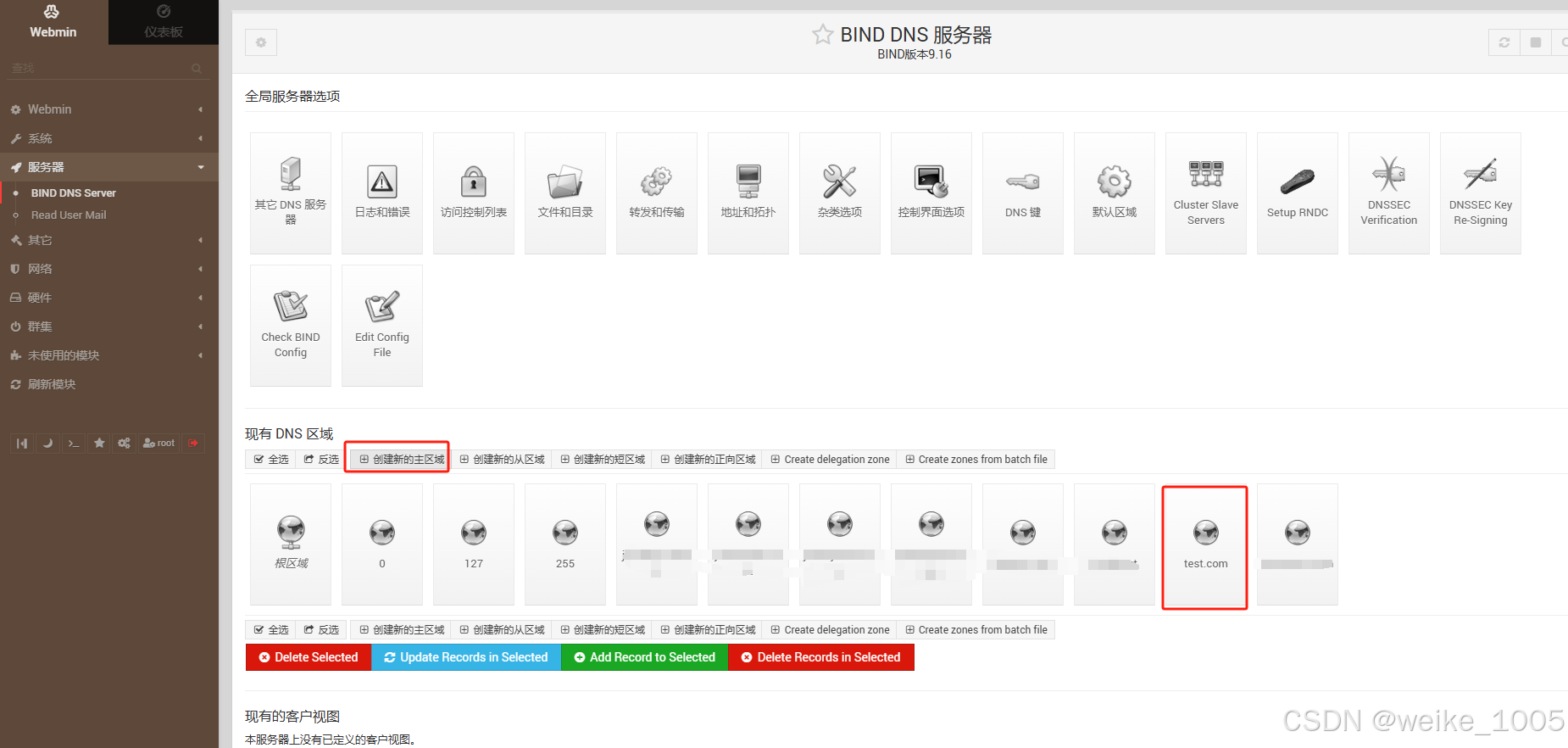This screenshot has height=748, width=1568.
Task: Click Update Records in Selected button
Action: point(466,657)
